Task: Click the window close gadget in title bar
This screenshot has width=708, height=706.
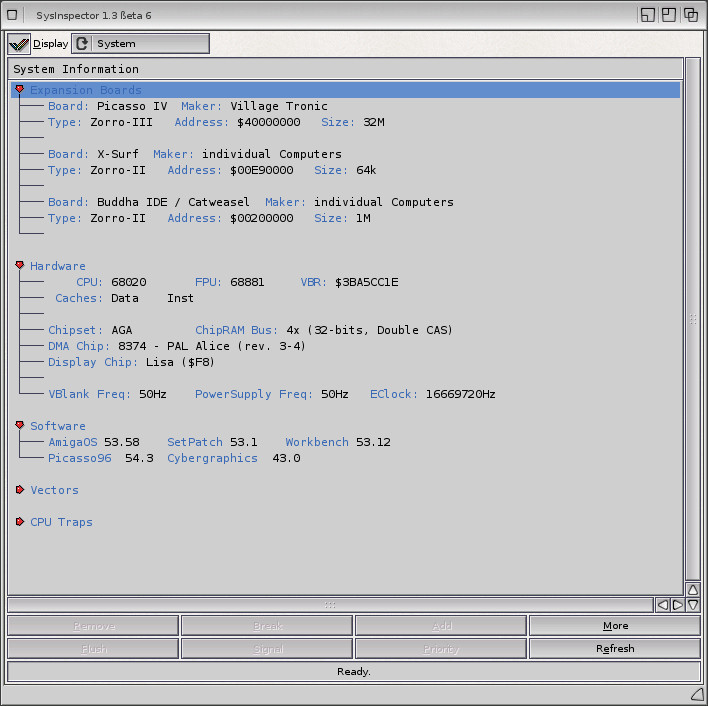Action: coord(13,15)
